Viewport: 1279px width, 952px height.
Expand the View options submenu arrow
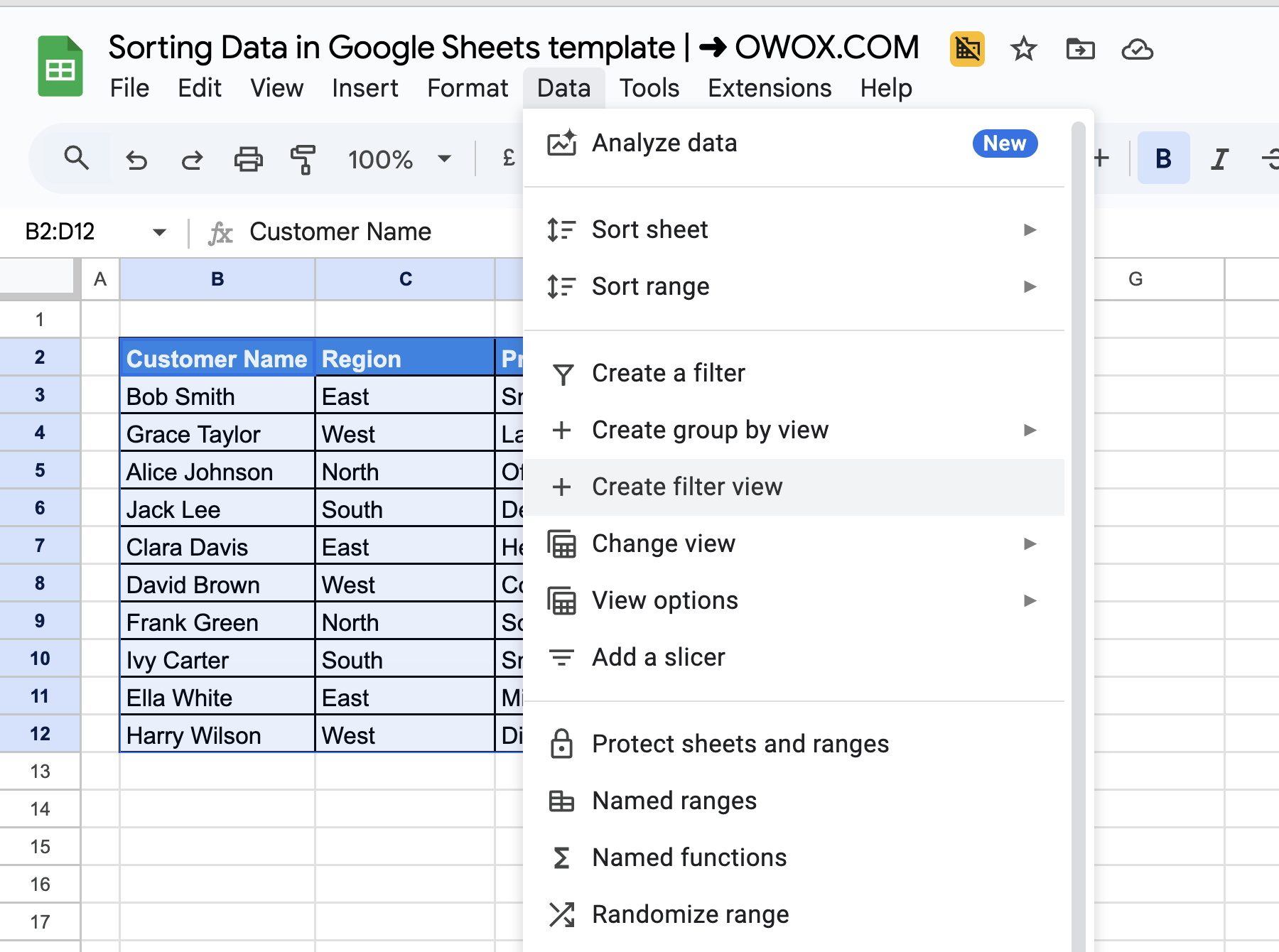(1030, 600)
